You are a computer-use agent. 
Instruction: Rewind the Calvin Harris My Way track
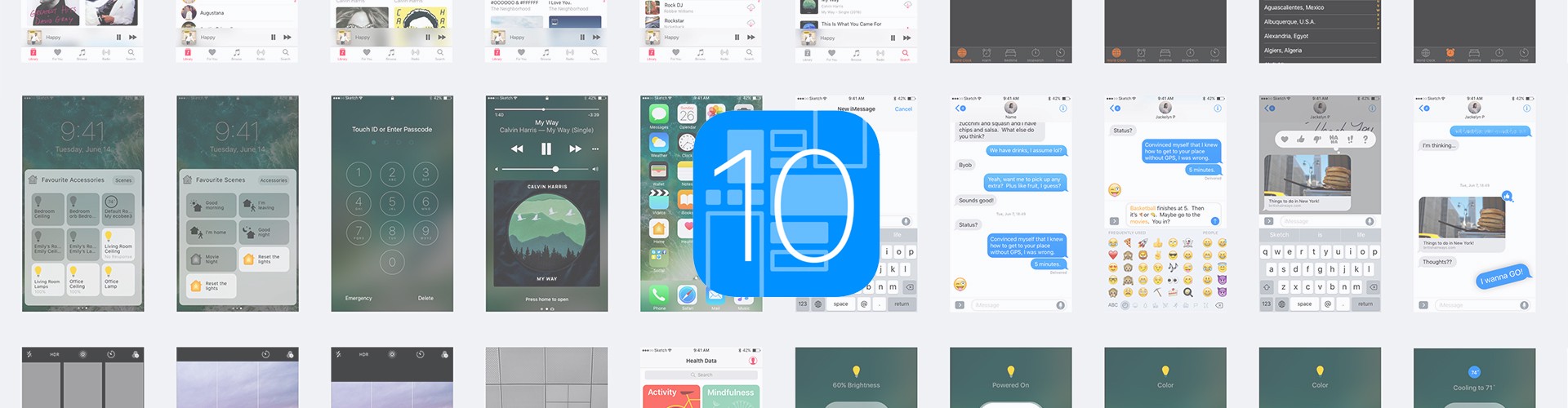coord(517,149)
